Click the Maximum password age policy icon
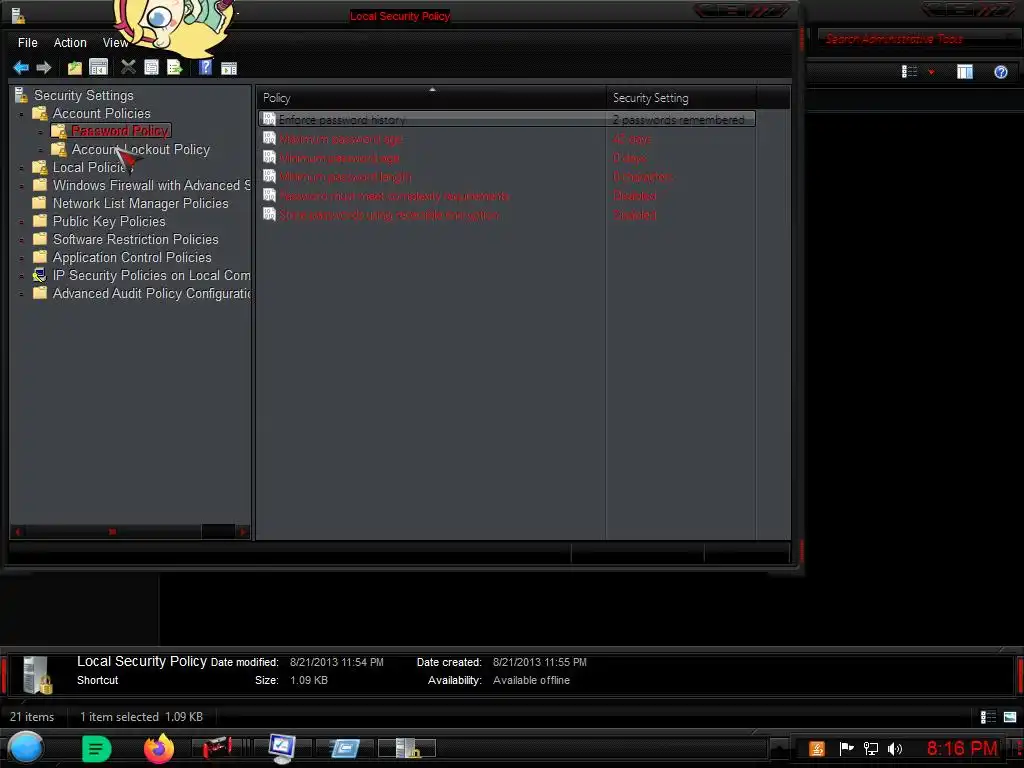 (269, 138)
